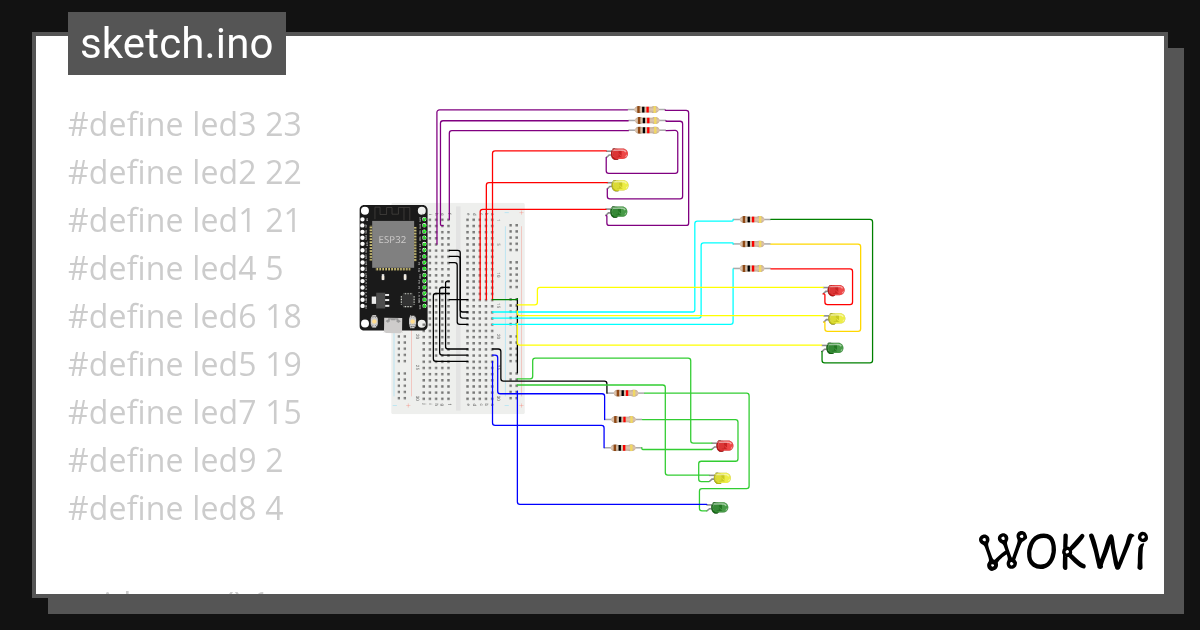
Task: Click the red LED in the top traffic light group
Action: coord(618,153)
